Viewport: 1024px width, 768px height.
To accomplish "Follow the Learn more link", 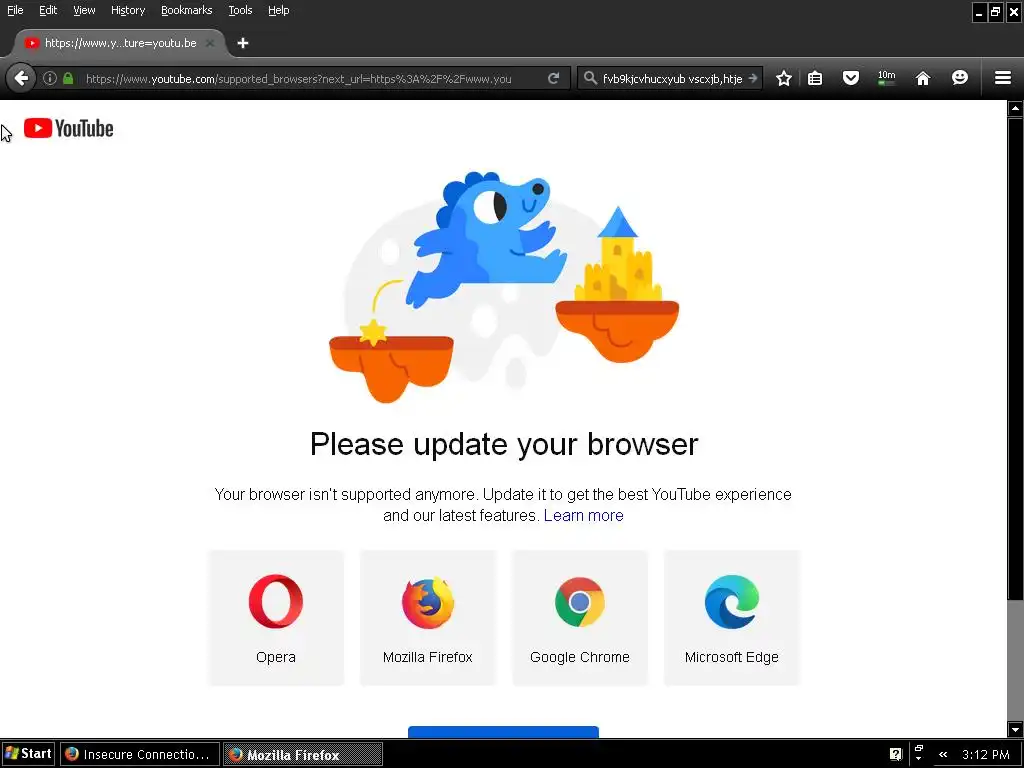I will pyautogui.click(x=584, y=515).
